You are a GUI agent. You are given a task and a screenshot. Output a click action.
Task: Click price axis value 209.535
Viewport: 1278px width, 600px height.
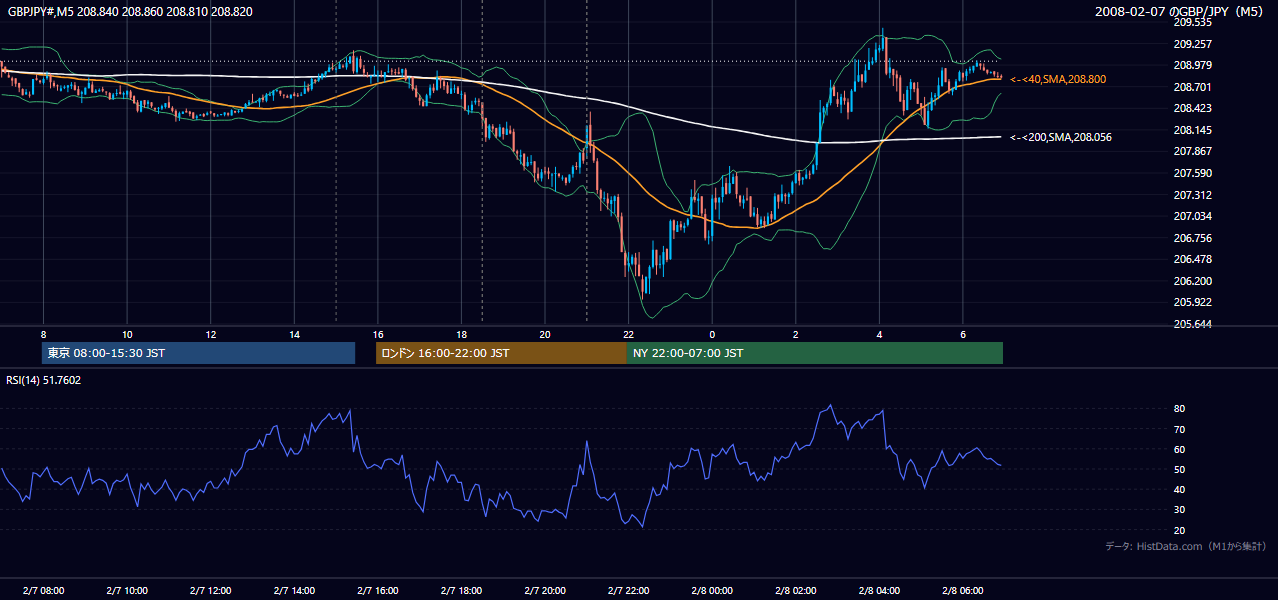pos(1192,22)
